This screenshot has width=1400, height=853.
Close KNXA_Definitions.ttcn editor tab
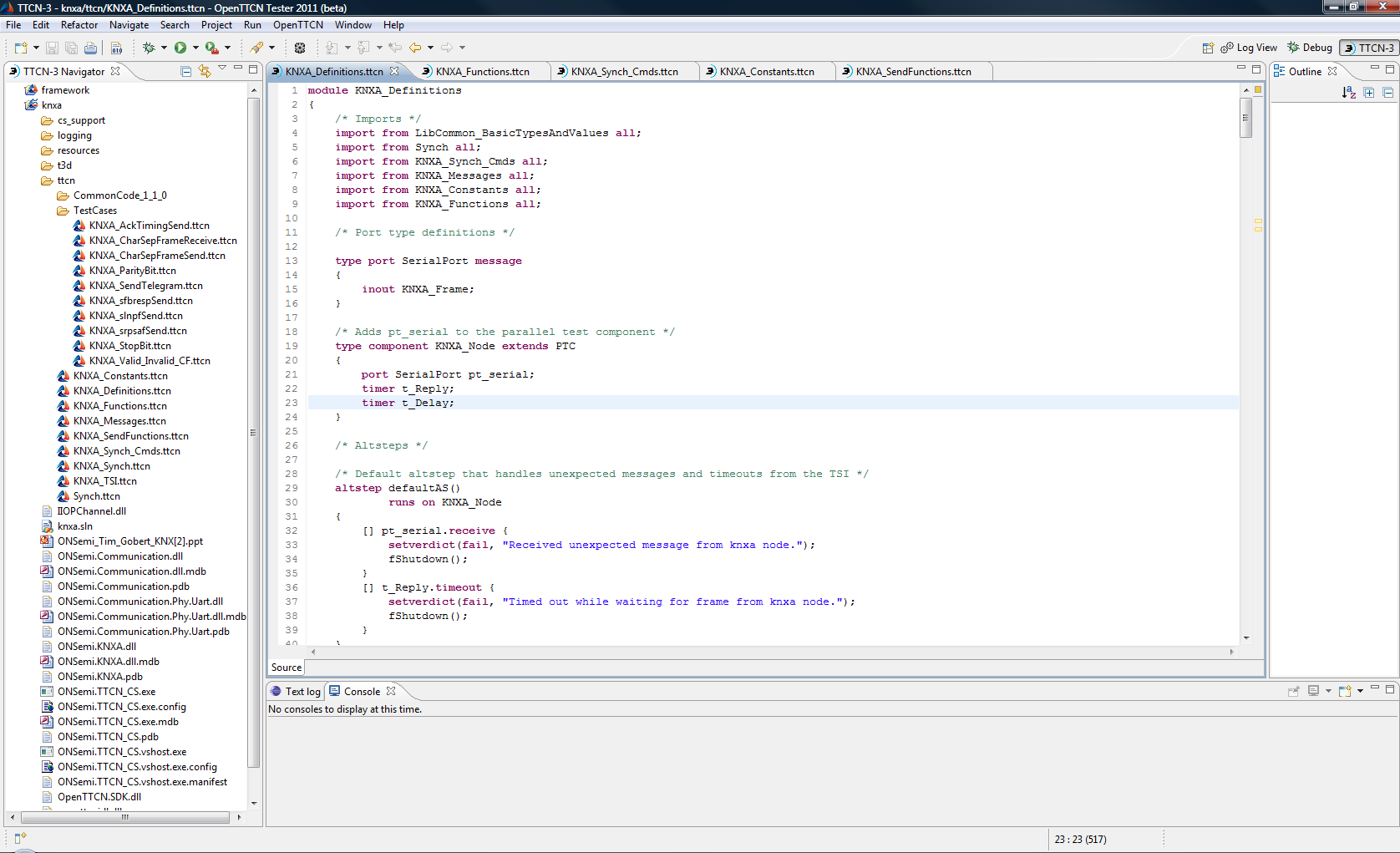[394, 71]
